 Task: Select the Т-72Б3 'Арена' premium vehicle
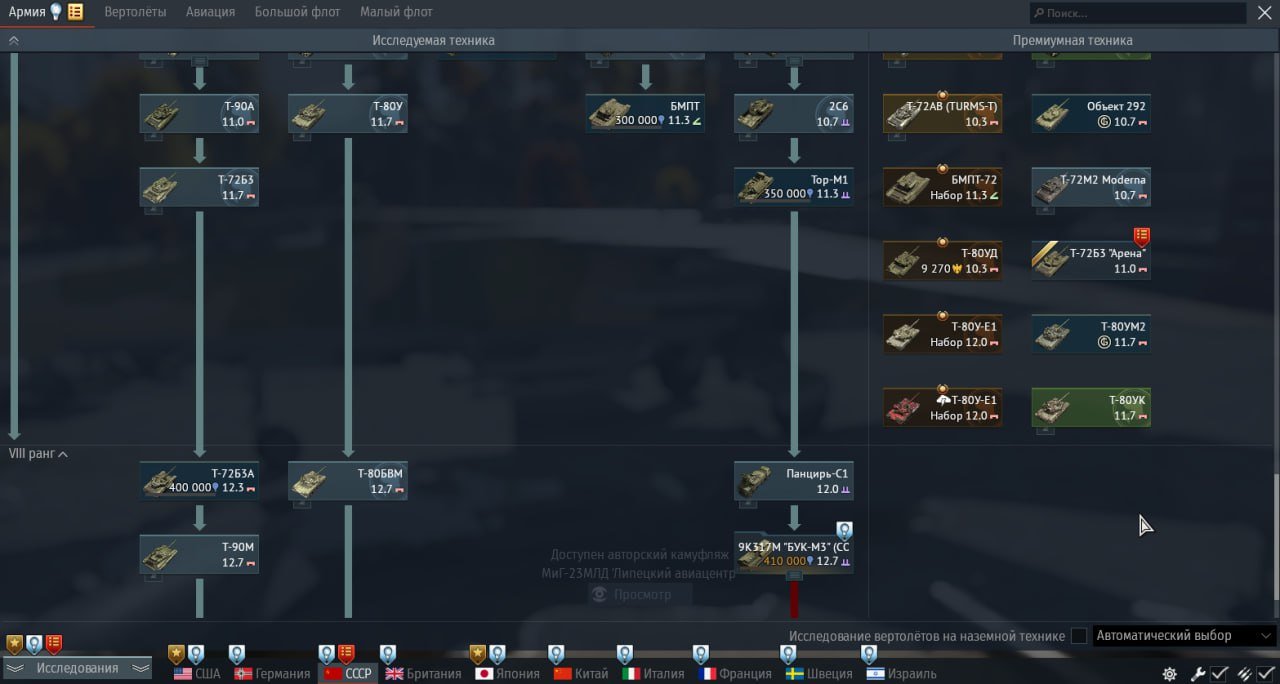pyautogui.click(x=1090, y=260)
